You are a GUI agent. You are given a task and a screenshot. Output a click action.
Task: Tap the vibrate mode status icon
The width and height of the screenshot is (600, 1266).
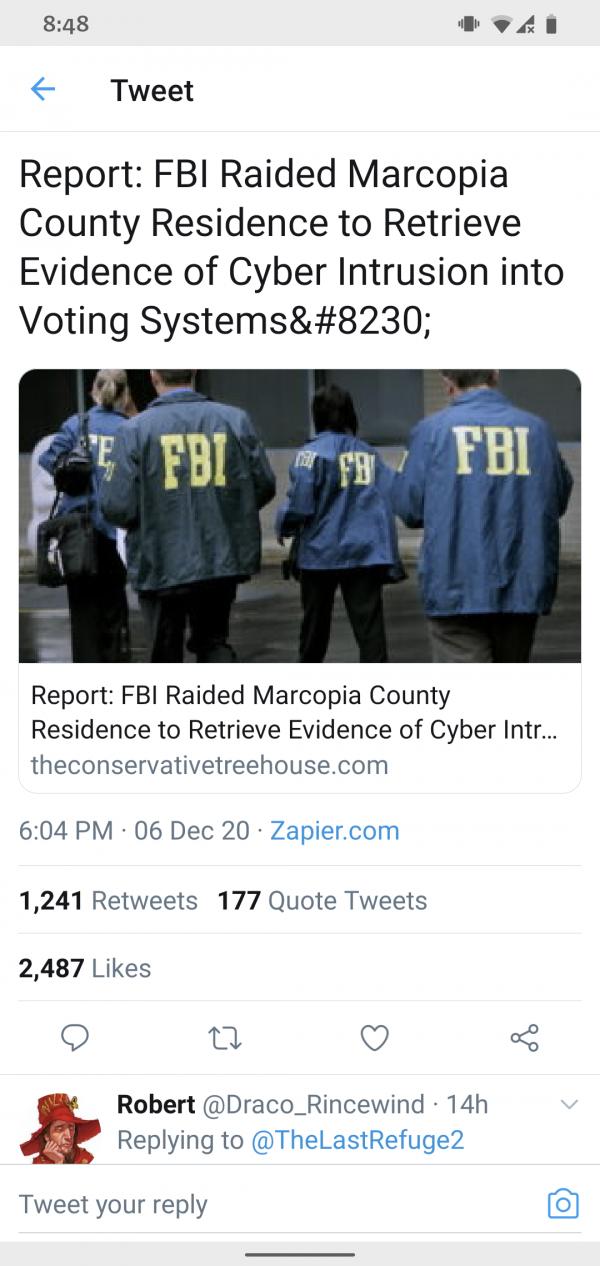pyautogui.click(x=467, y=24)
